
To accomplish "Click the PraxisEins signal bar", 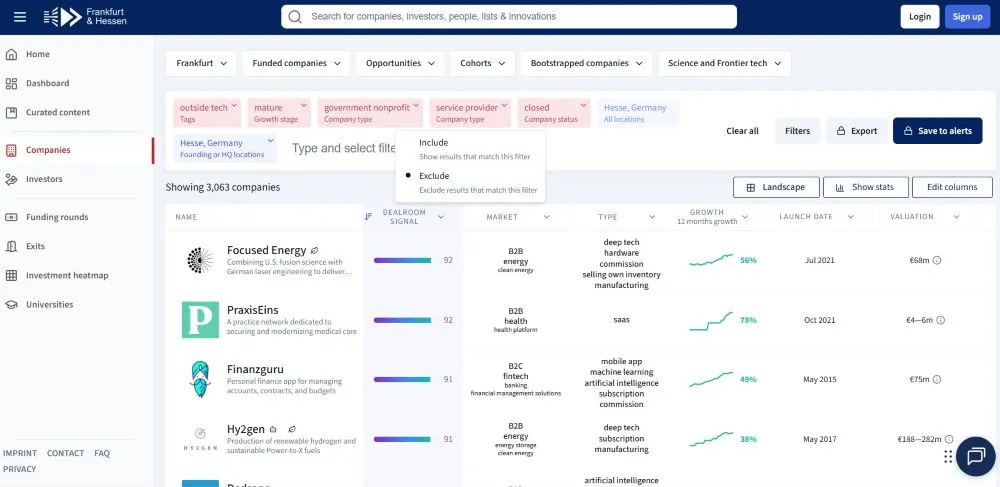I will (x=402, y=320).
